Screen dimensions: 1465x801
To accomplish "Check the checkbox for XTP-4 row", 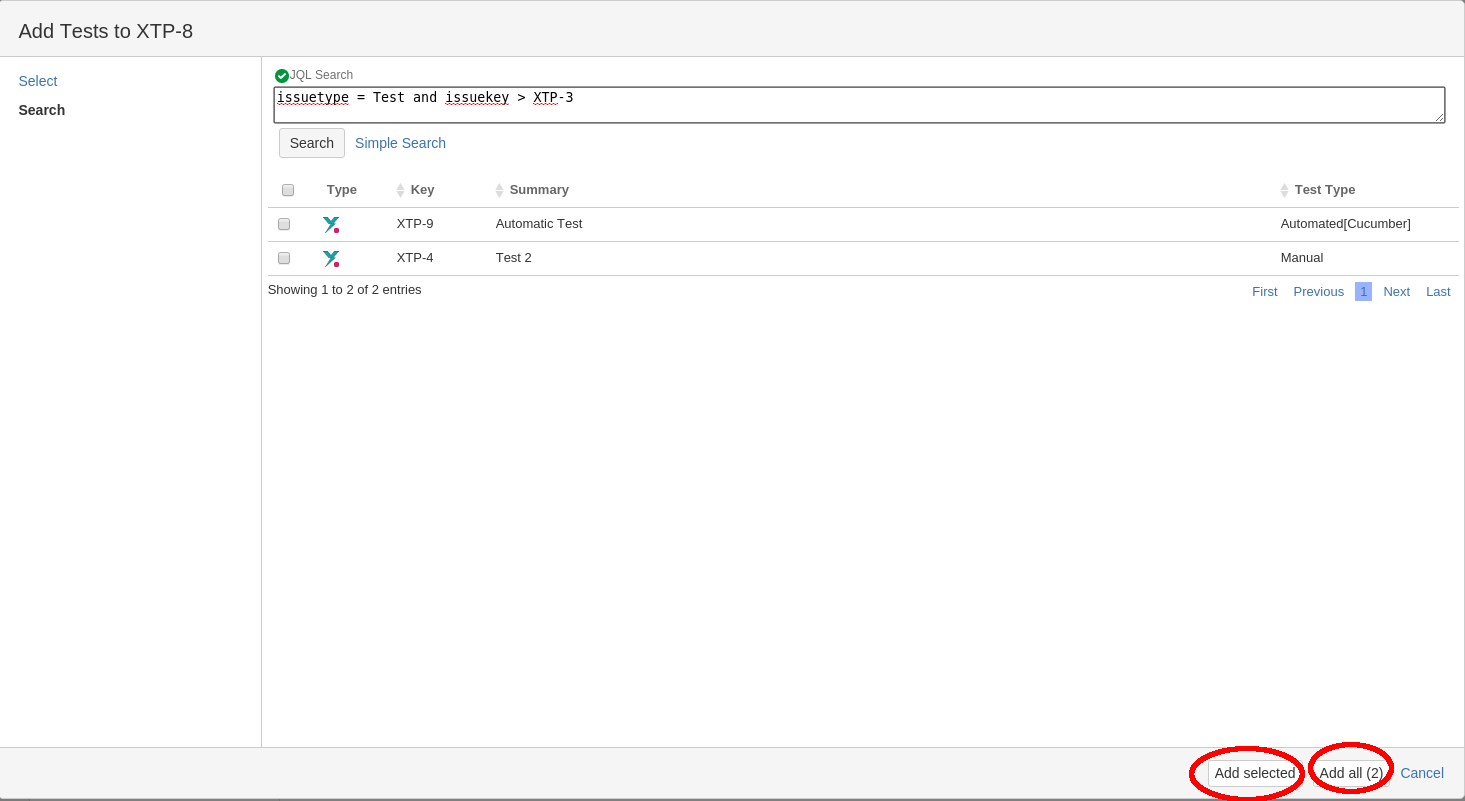I will [x=284, y=258].
